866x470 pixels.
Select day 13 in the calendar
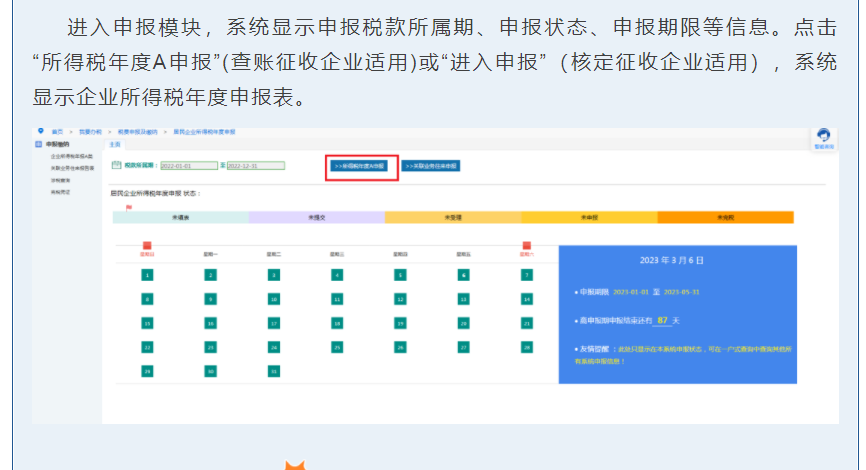[463, 299]
